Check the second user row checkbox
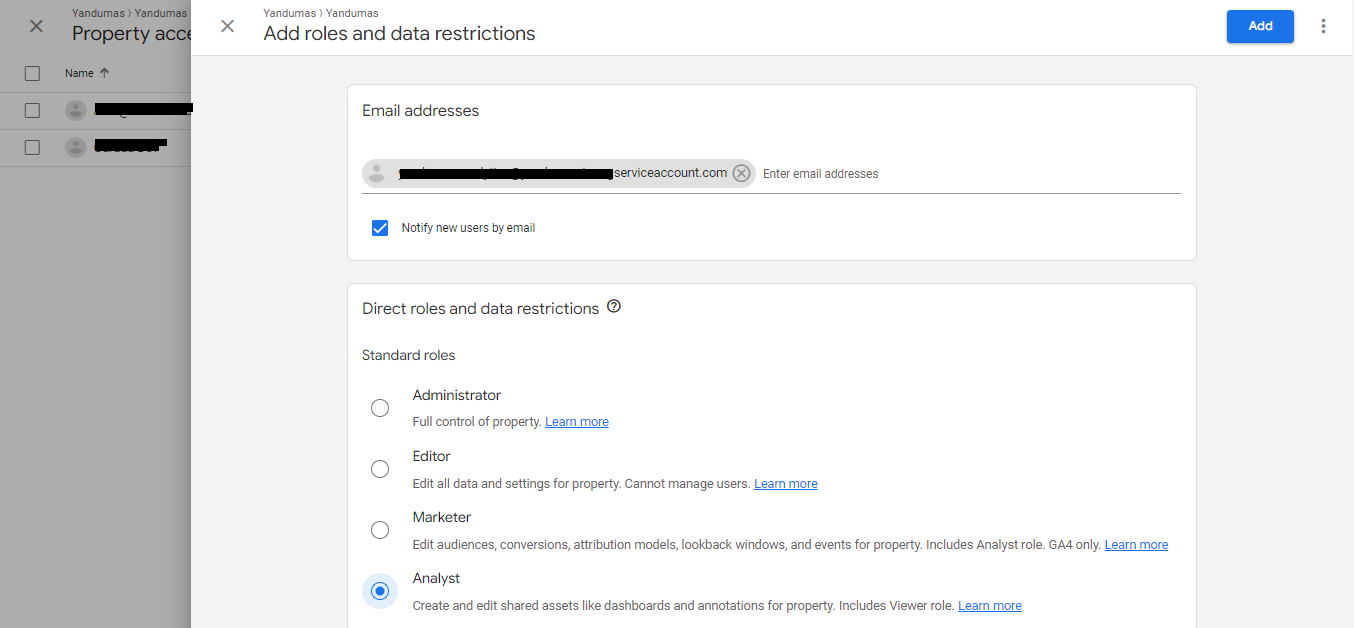Screen dimensions: 1354x628 32,147
